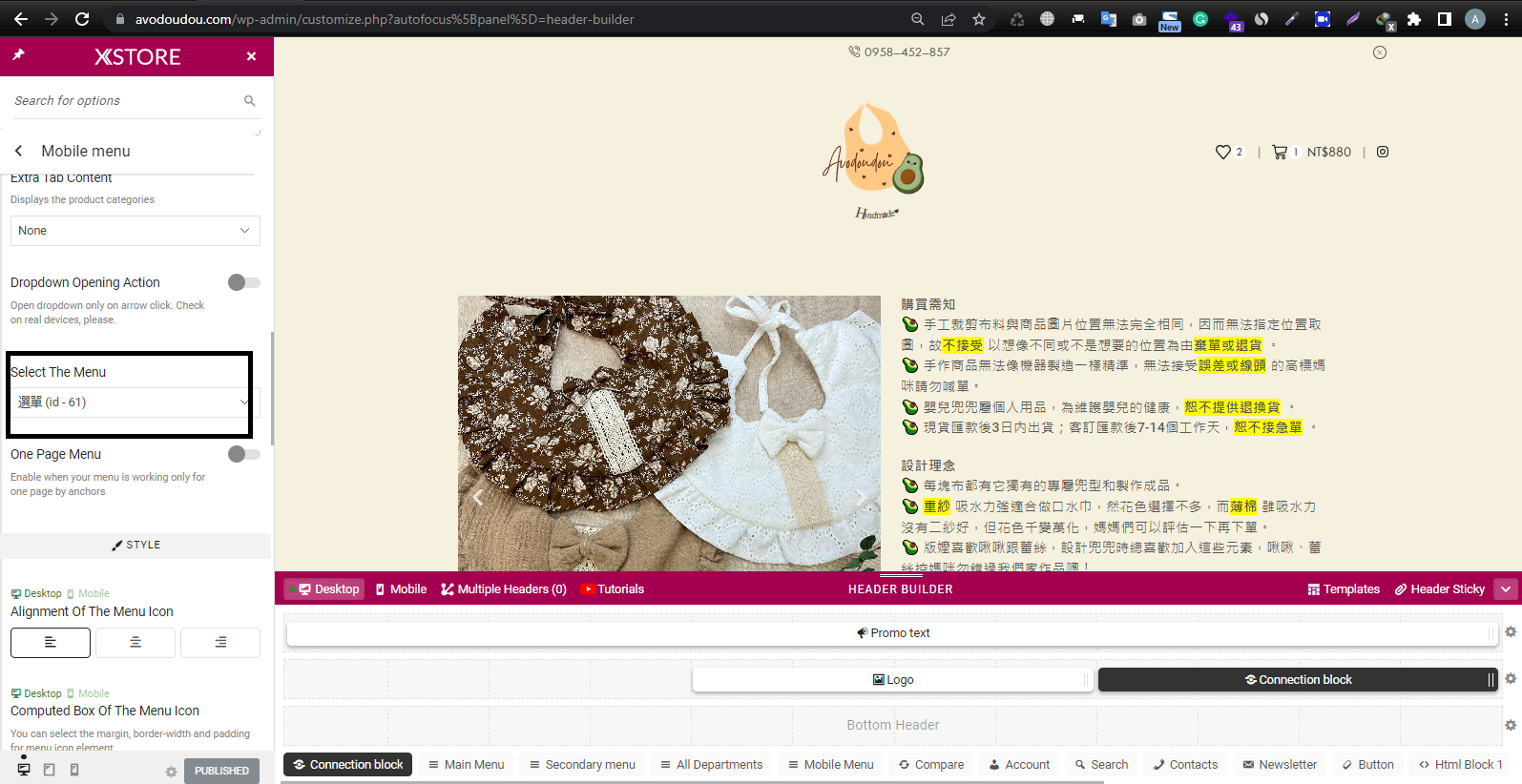Select the Logo element in the header builder
This screenshot has width=1522, height=784.
tap(892, 680)
